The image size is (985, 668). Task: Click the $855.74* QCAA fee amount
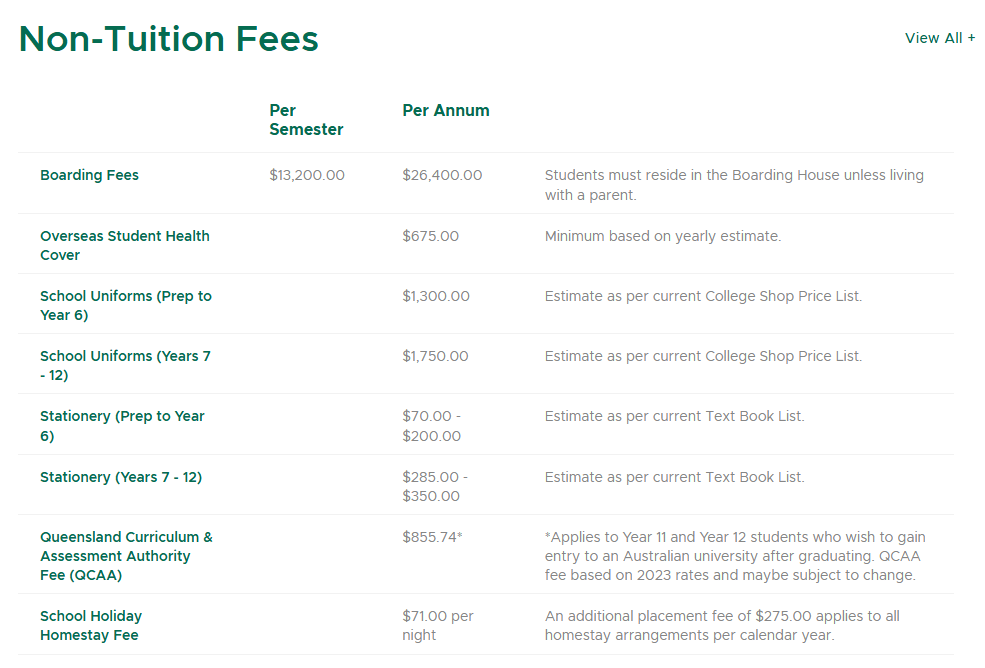[432, 537]
